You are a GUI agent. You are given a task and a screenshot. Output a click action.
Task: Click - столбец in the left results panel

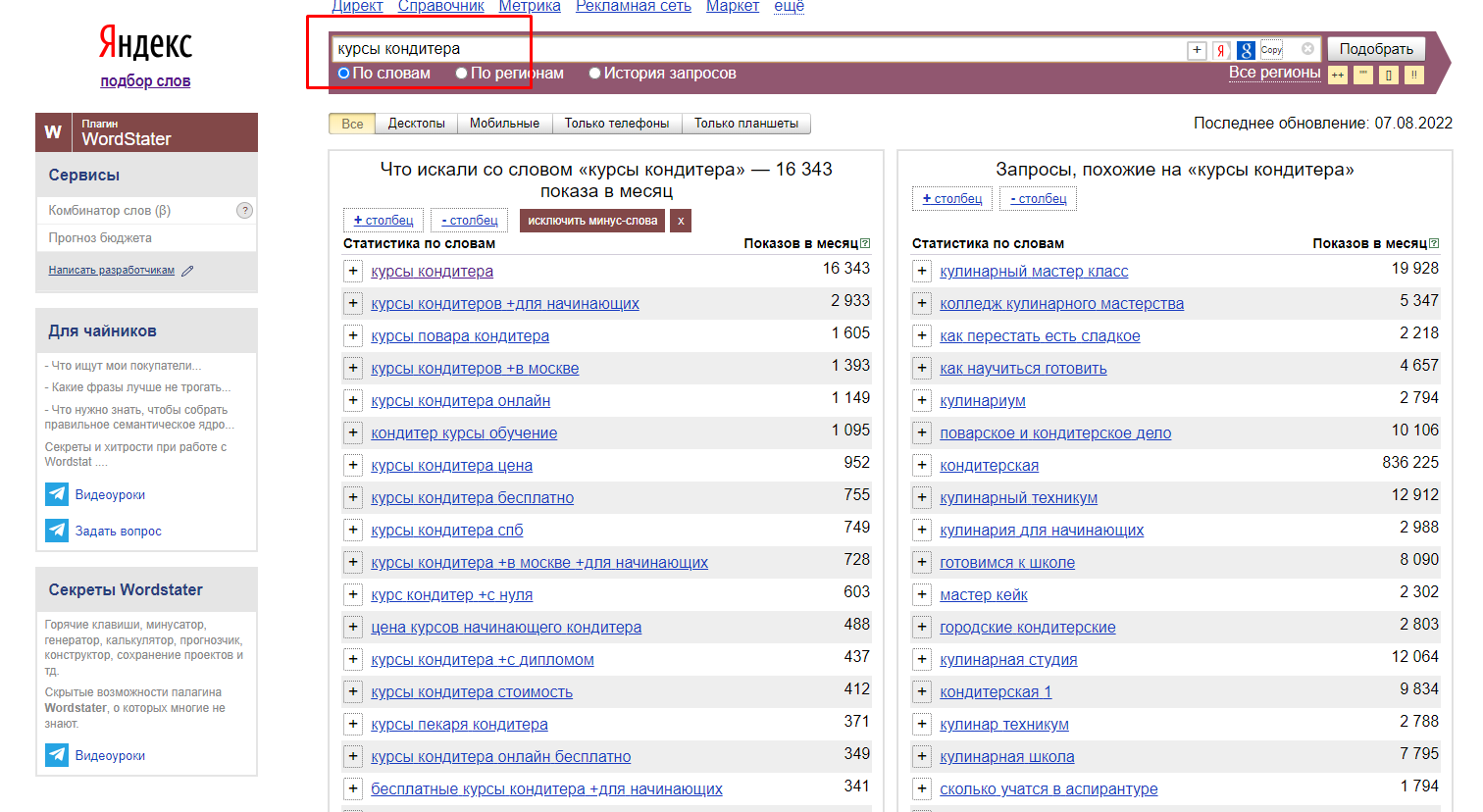(470, 221)
